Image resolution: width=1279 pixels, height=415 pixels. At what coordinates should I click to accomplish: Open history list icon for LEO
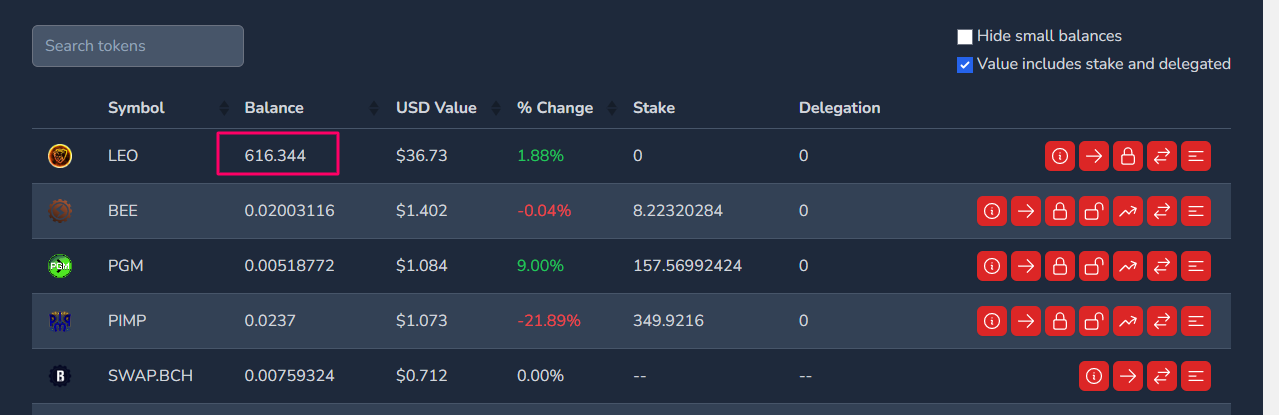[1196, 156]
